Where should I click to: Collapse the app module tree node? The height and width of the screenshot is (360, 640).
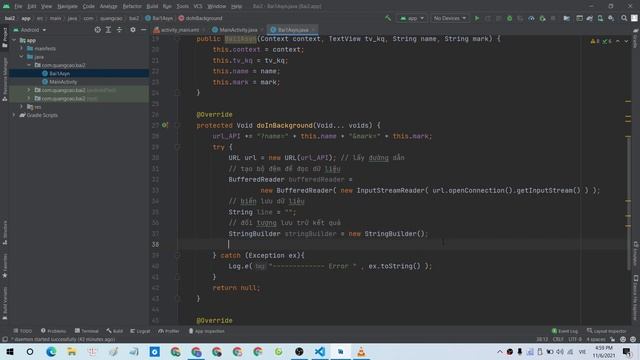coord(14,40)
